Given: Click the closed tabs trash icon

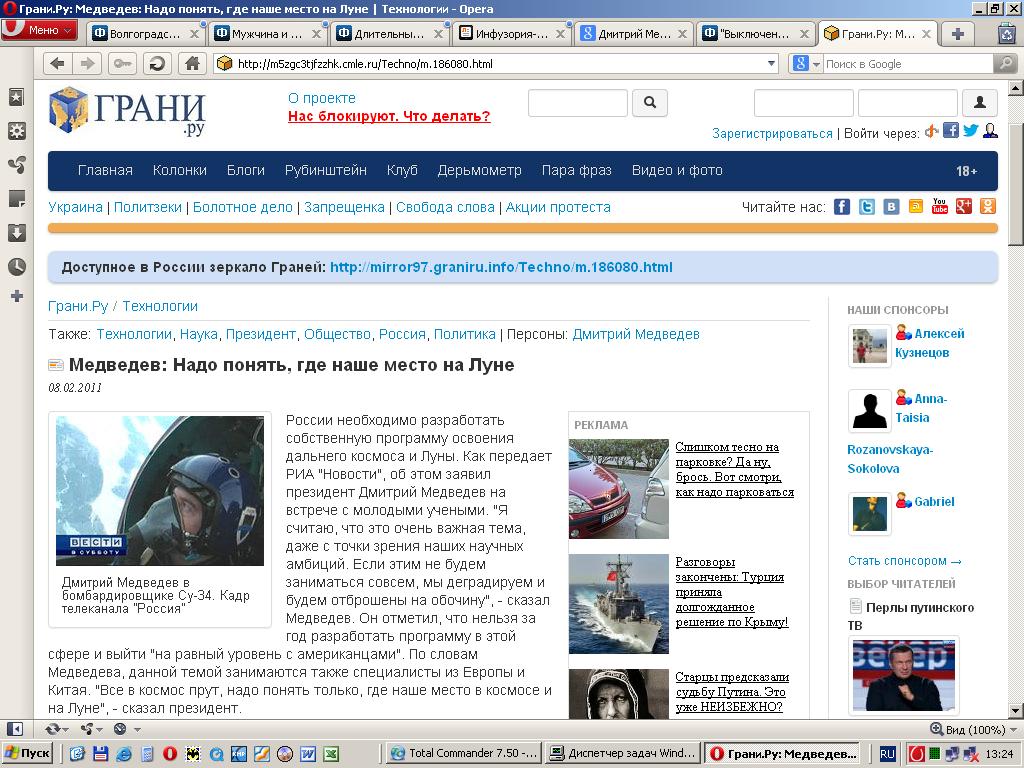Looking at the screenshot, I should pyautogui.click(x=1006, y=33).
